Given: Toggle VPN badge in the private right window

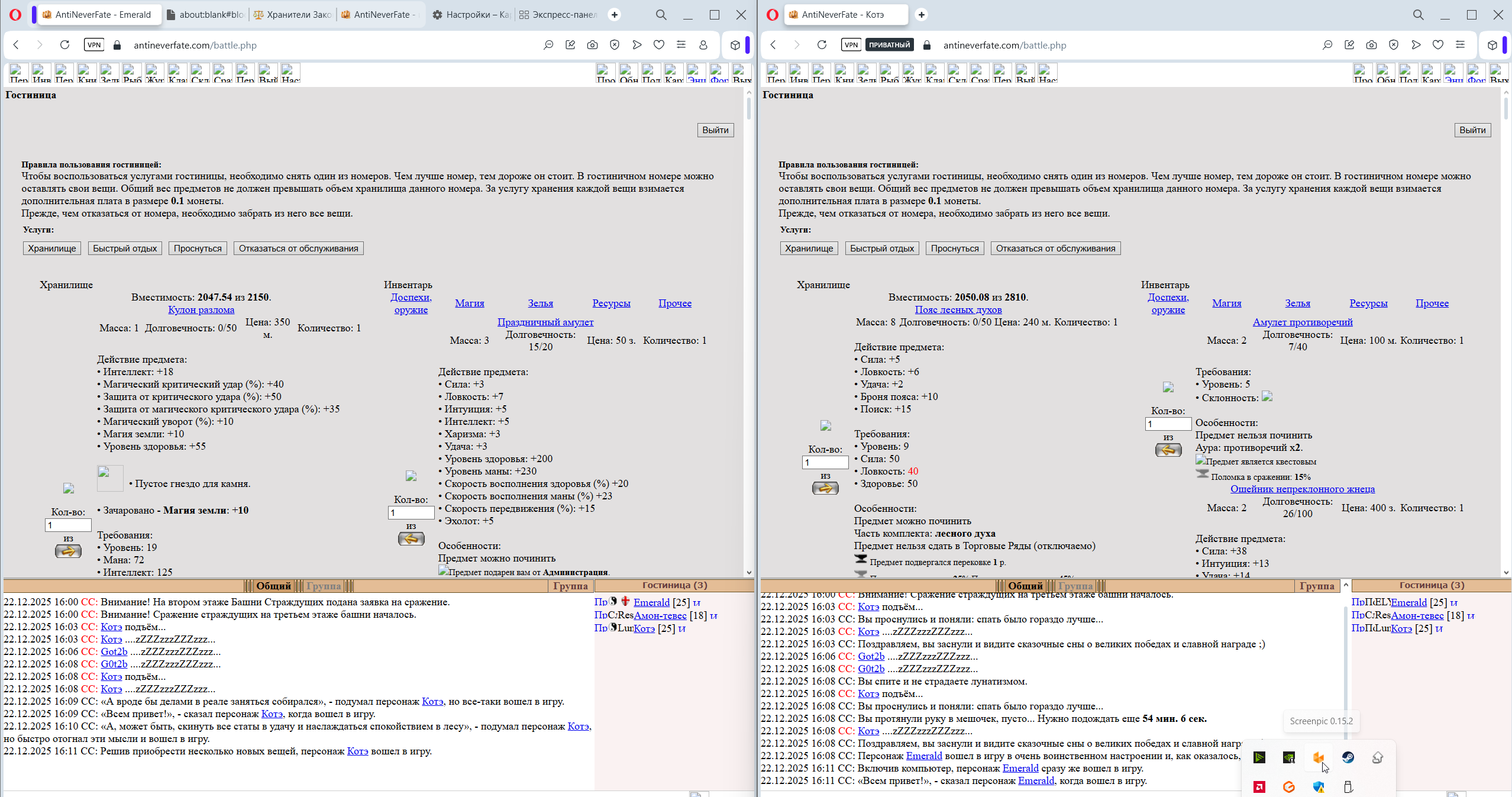Looking at the screenshot, I should (x=851, y=45).
